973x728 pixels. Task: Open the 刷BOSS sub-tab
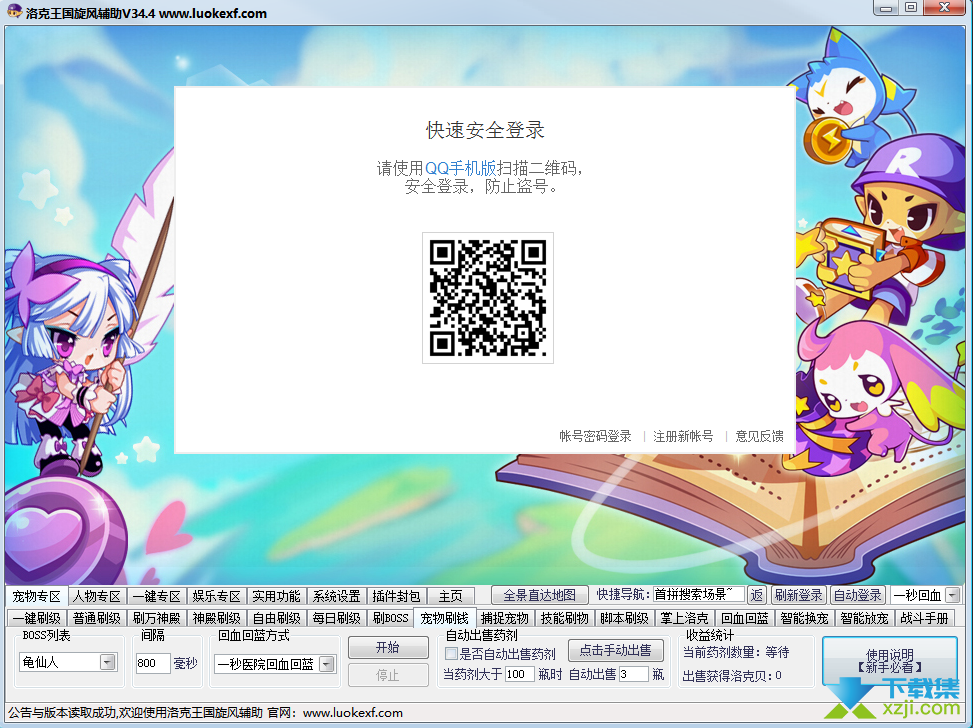[x=391, y=618]
